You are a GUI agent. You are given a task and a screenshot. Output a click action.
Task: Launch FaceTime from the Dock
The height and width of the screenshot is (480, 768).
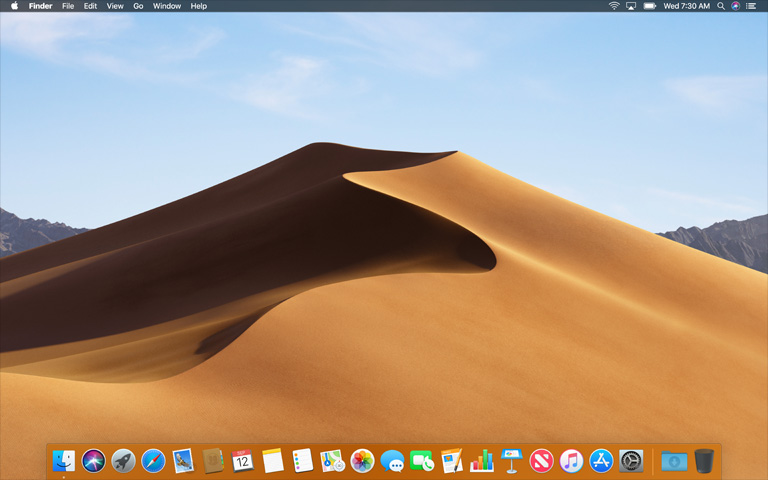coord(422,461)
